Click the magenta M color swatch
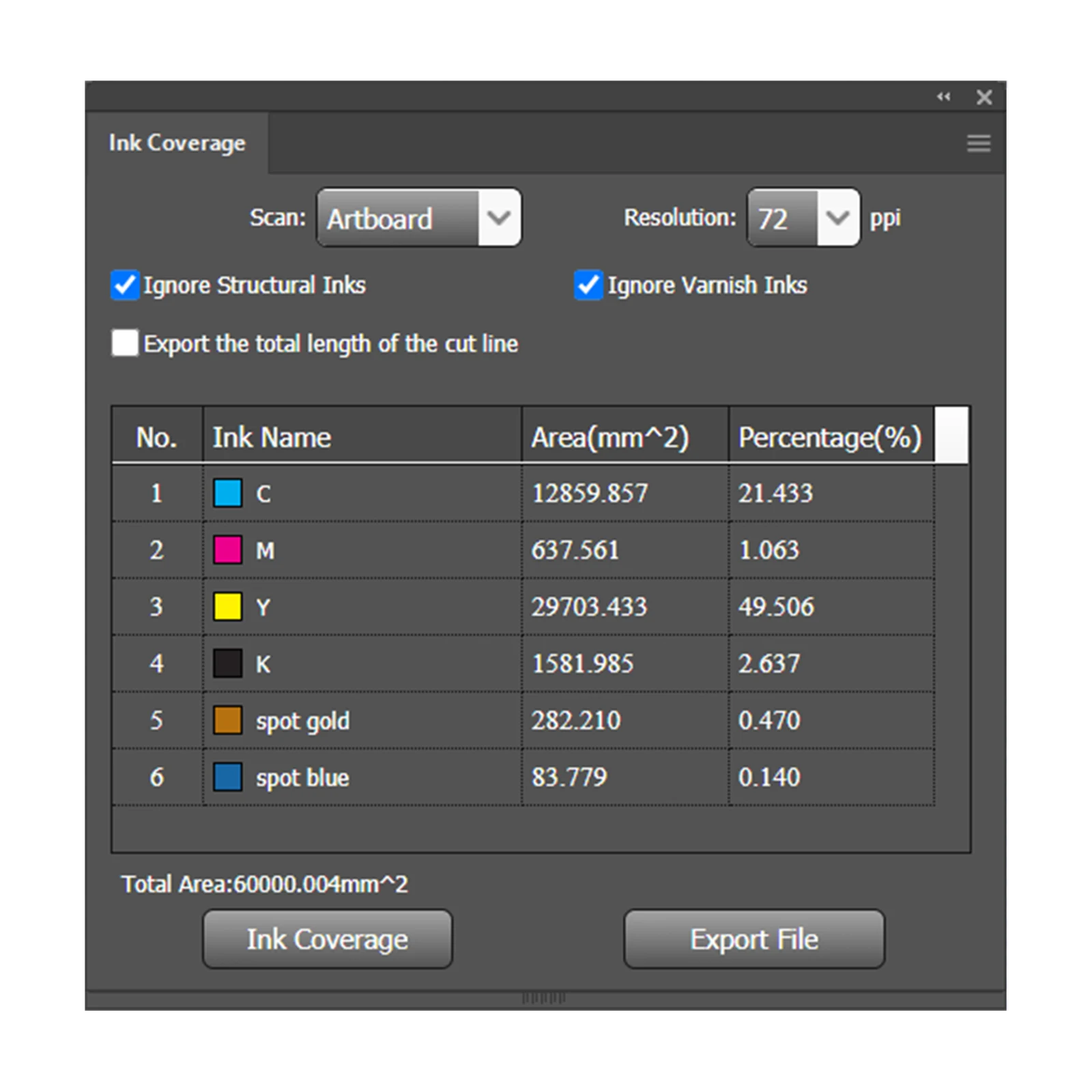The height and width of the screenshot is (1092, 1092). 228,549
